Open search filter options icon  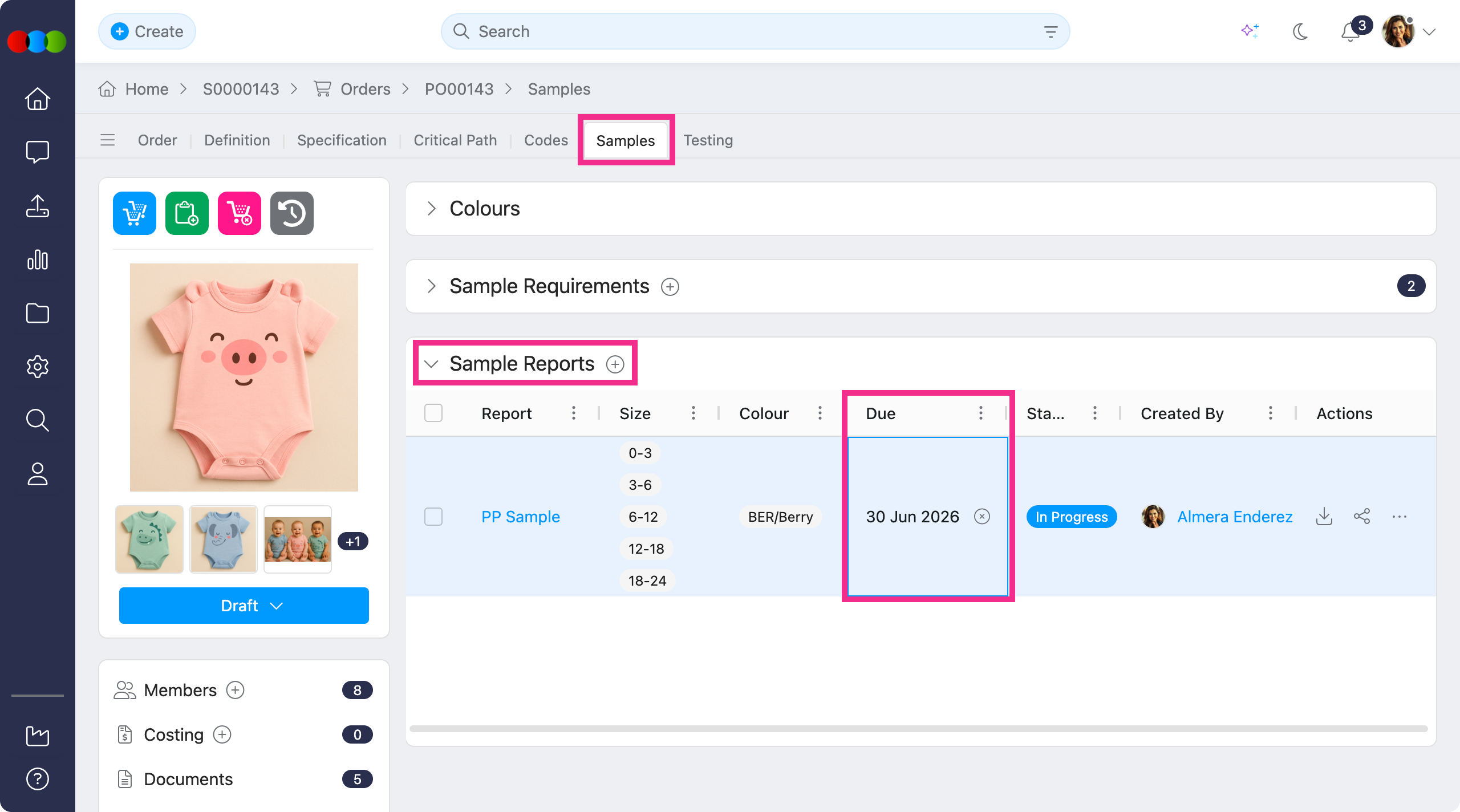[x=1051, y=31]
